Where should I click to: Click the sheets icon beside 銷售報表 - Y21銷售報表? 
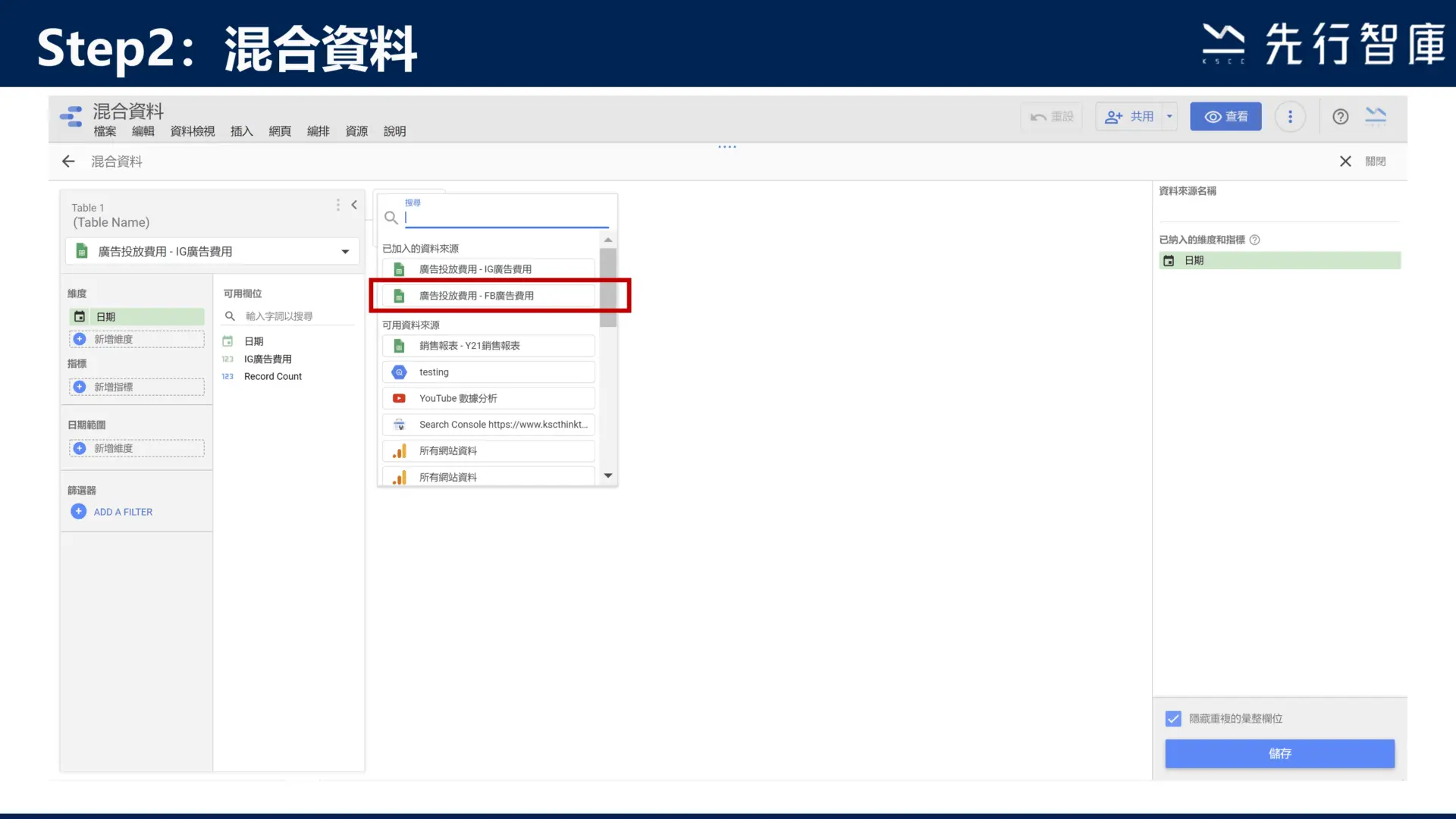coord(399,346)
